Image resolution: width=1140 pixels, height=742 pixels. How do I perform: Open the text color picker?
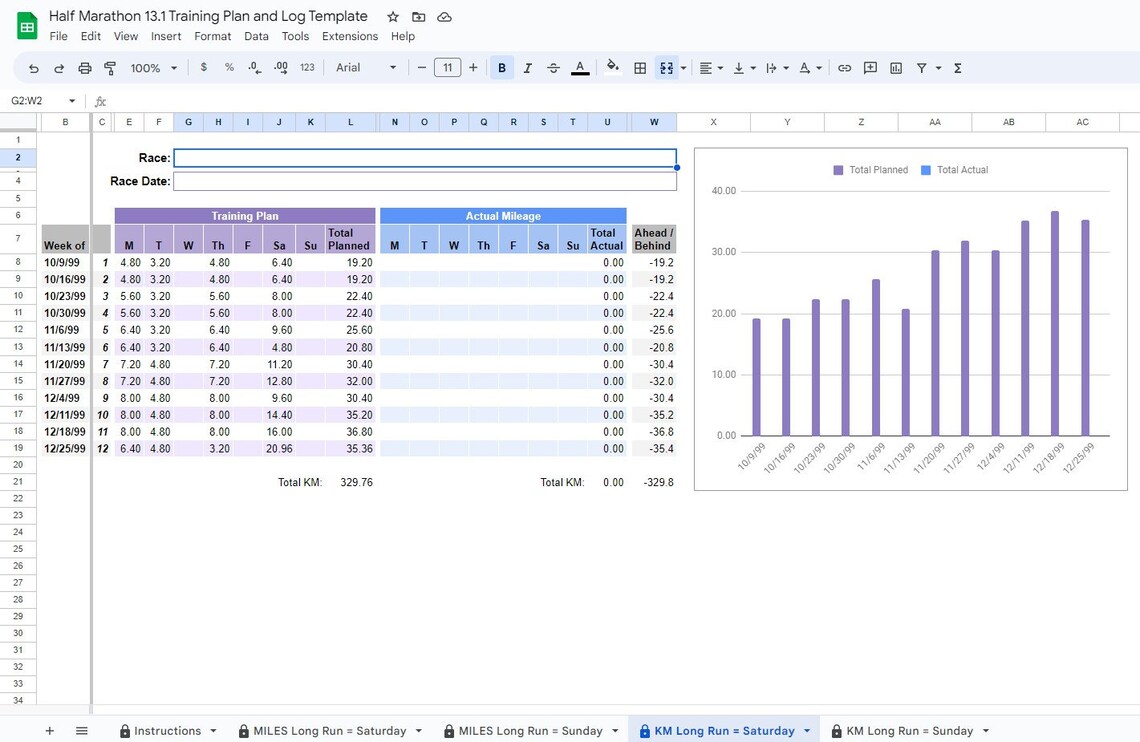coord(579,67)
